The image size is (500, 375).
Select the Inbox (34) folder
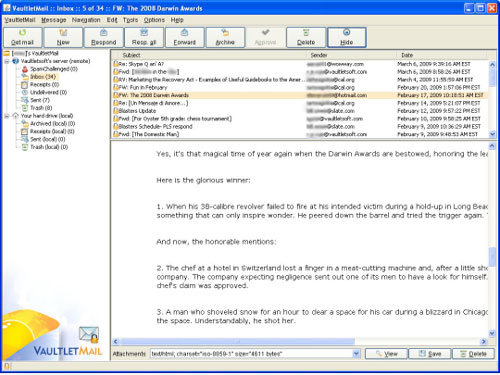point(43,77)
